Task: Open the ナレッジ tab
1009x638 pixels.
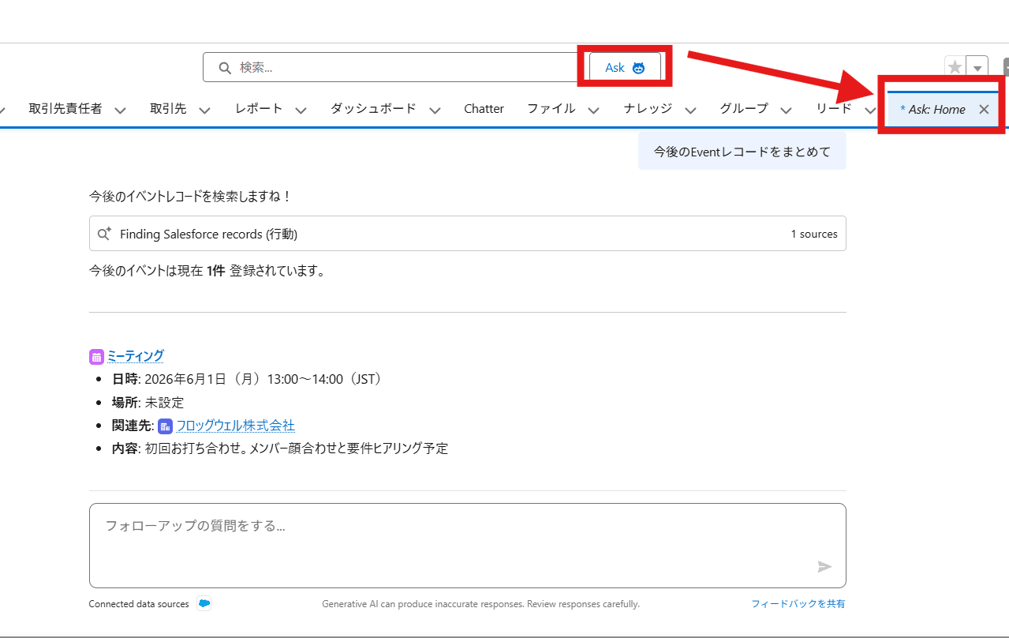Action: (x=648, y=109)
